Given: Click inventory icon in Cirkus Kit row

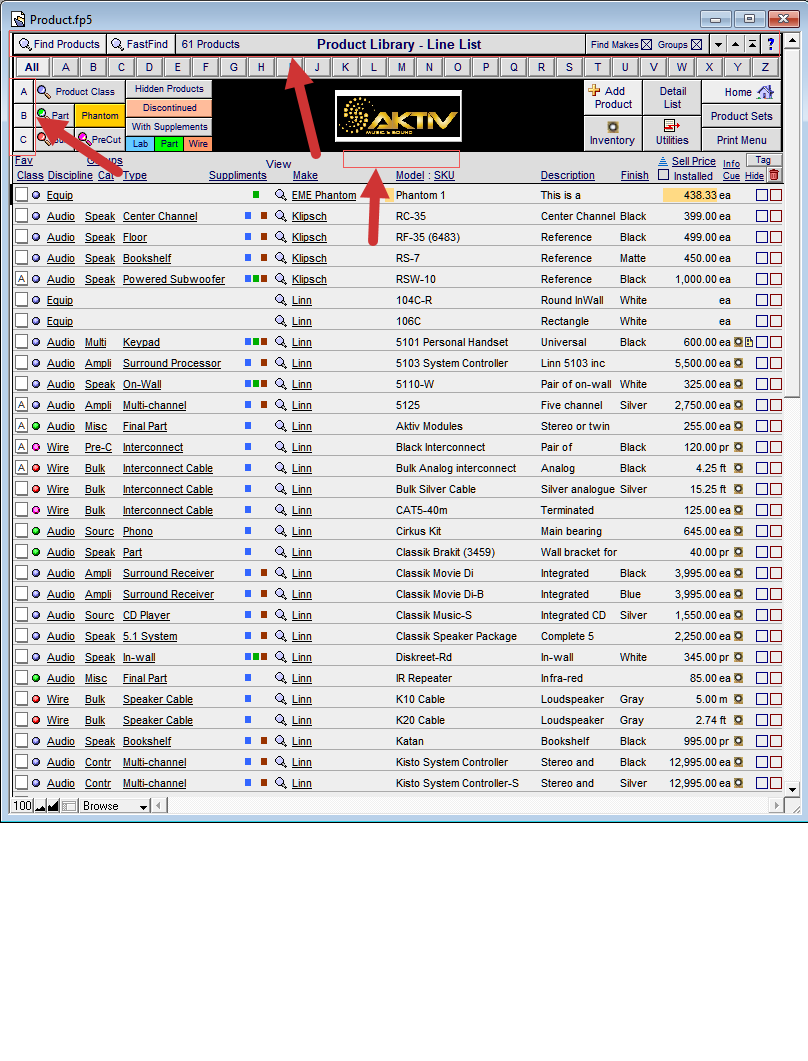Looking at the screenshot, I should [738, 531].
